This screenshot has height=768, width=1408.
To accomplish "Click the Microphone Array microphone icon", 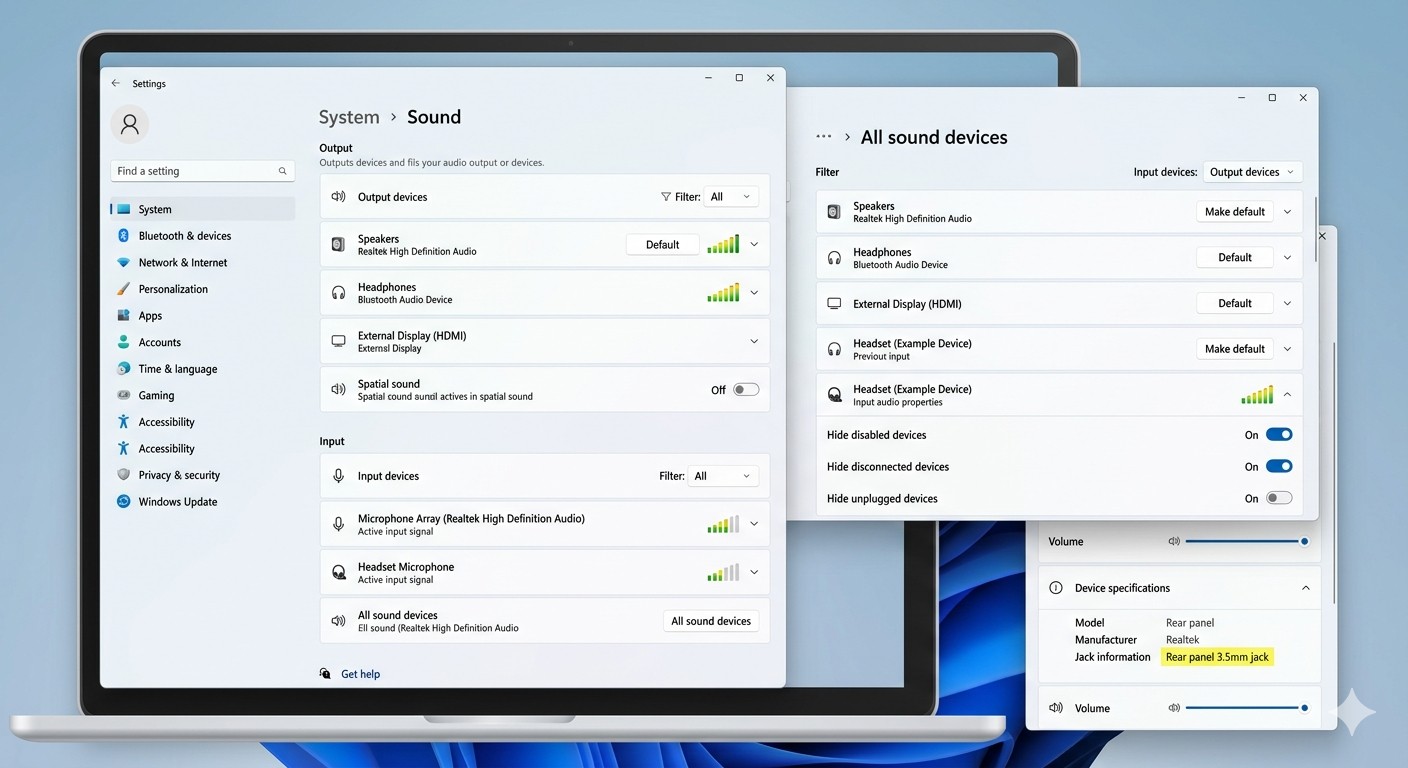I will (338, 524).
